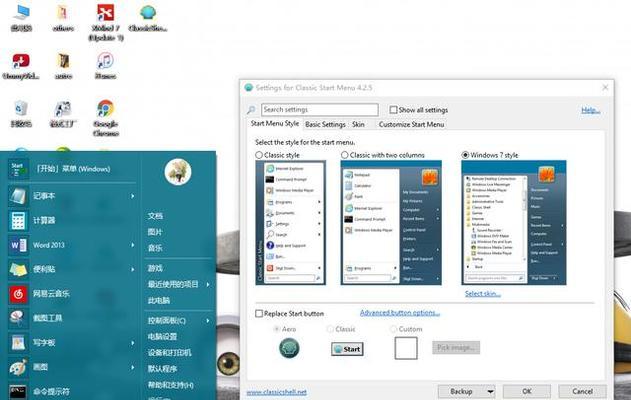The height and width of the screenshot is (400, 631).
Task: Open 文档 in the start menu
Action: coord(155,216)
